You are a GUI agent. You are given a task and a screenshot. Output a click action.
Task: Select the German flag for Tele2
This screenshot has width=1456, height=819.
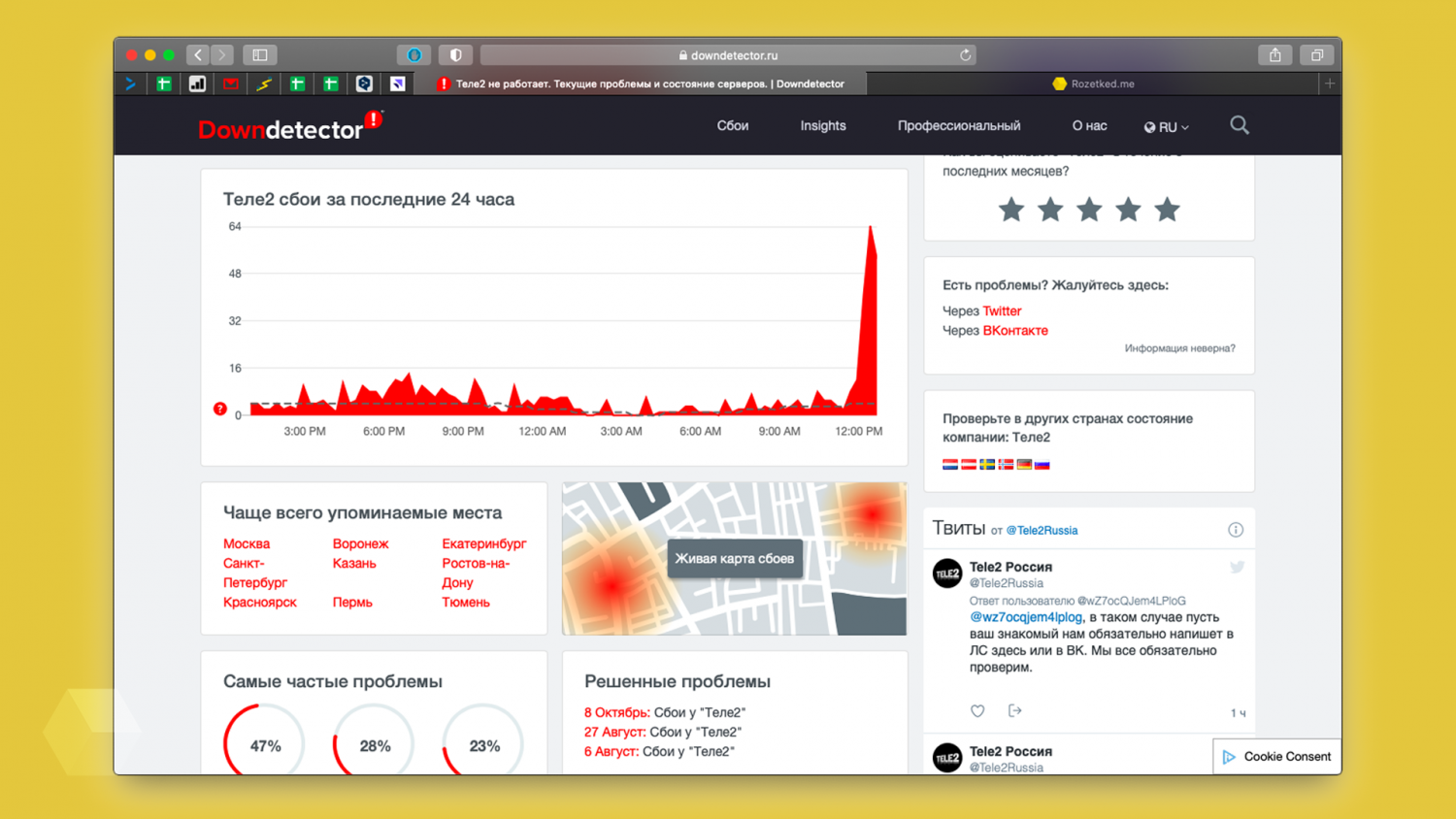pos(1024,465)
